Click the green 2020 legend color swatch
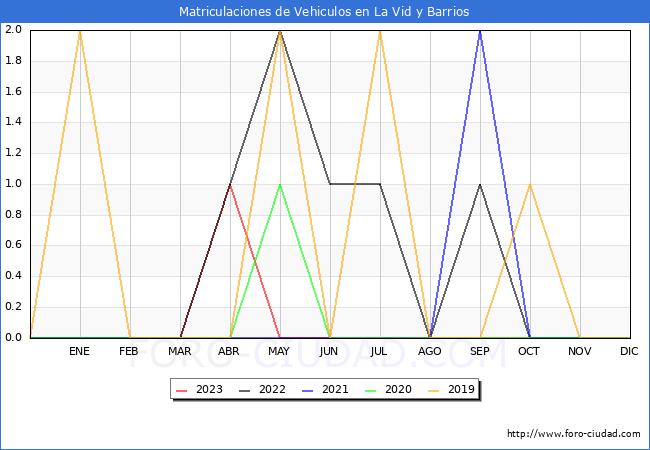The width and height of the screenshot is (650, 450). (371, 390)
